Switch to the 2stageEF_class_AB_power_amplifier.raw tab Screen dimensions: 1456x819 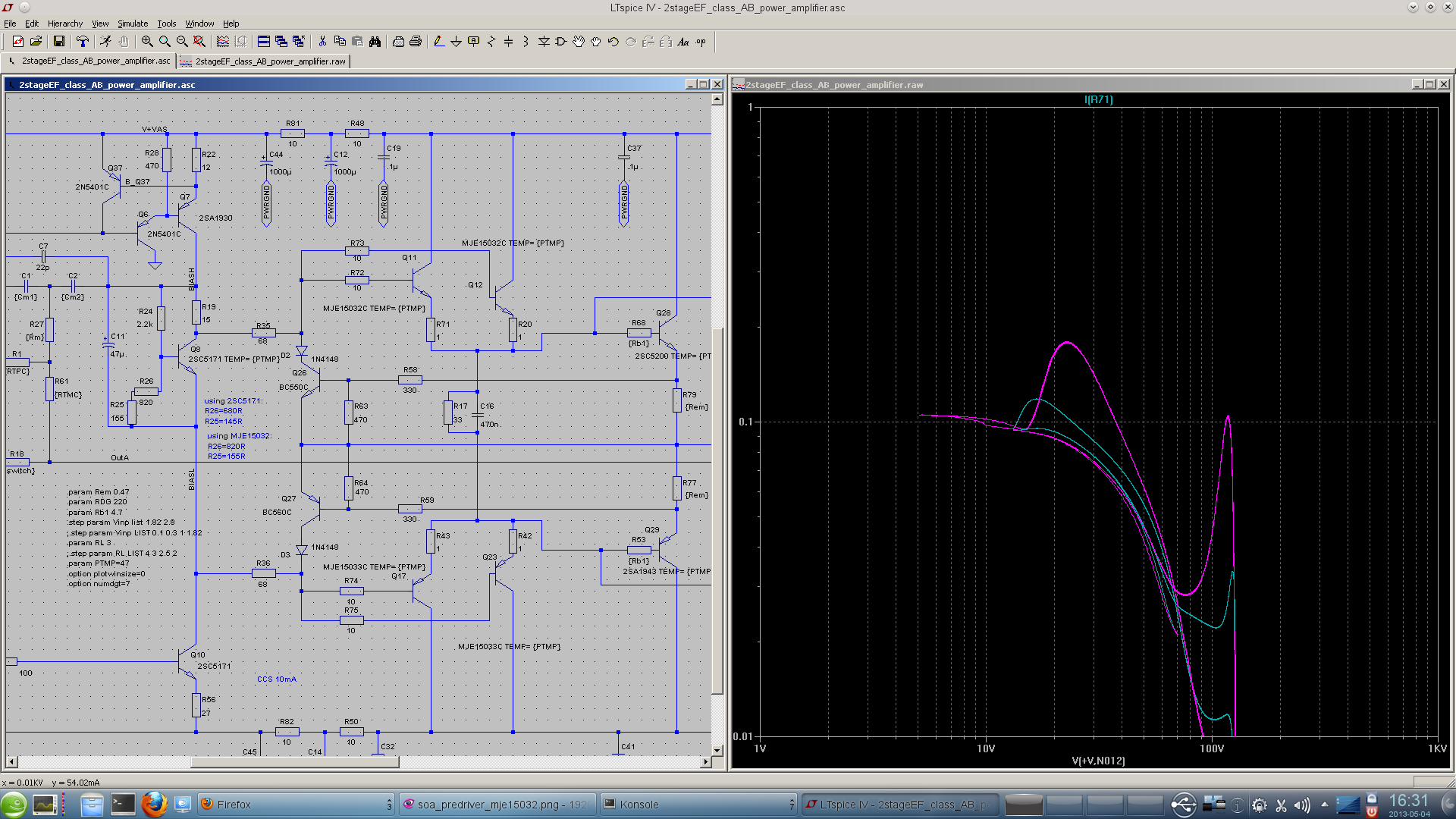264,61
